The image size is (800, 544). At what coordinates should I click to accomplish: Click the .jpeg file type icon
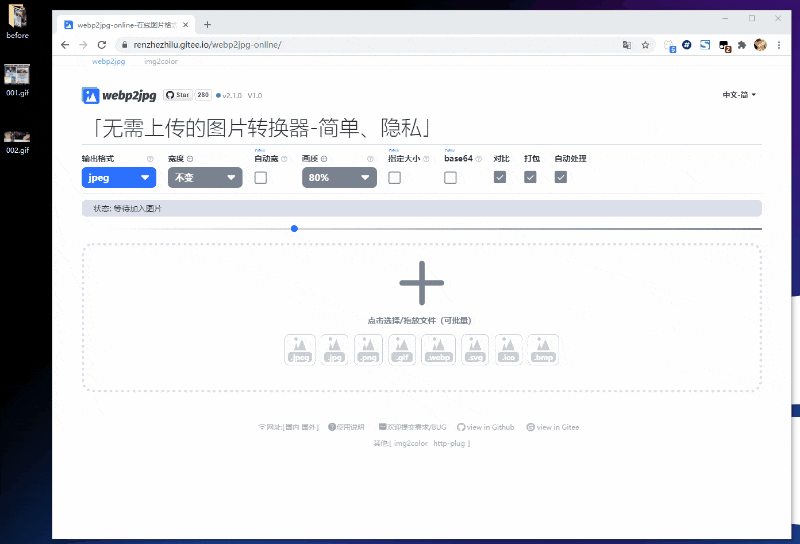click(300, 350)
